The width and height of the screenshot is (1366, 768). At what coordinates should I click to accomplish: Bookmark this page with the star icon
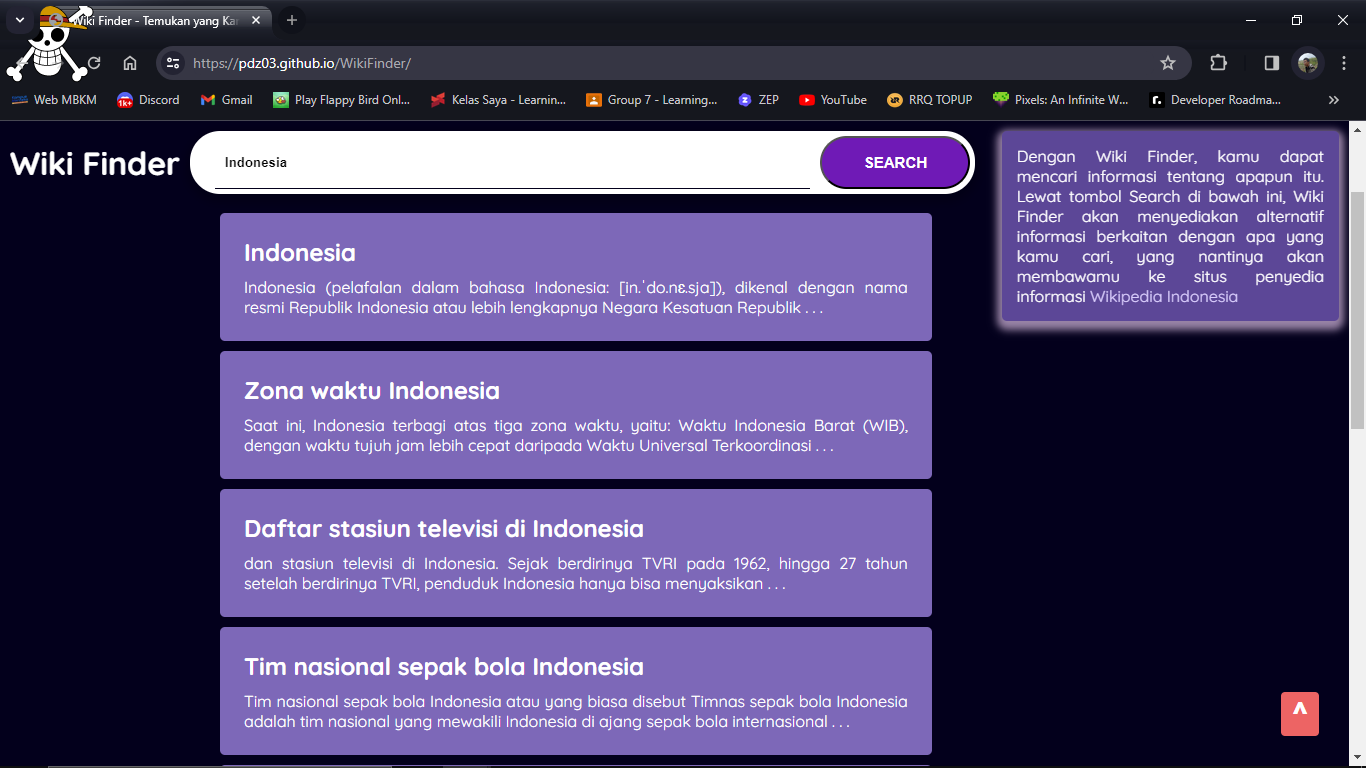point(1168,63)
